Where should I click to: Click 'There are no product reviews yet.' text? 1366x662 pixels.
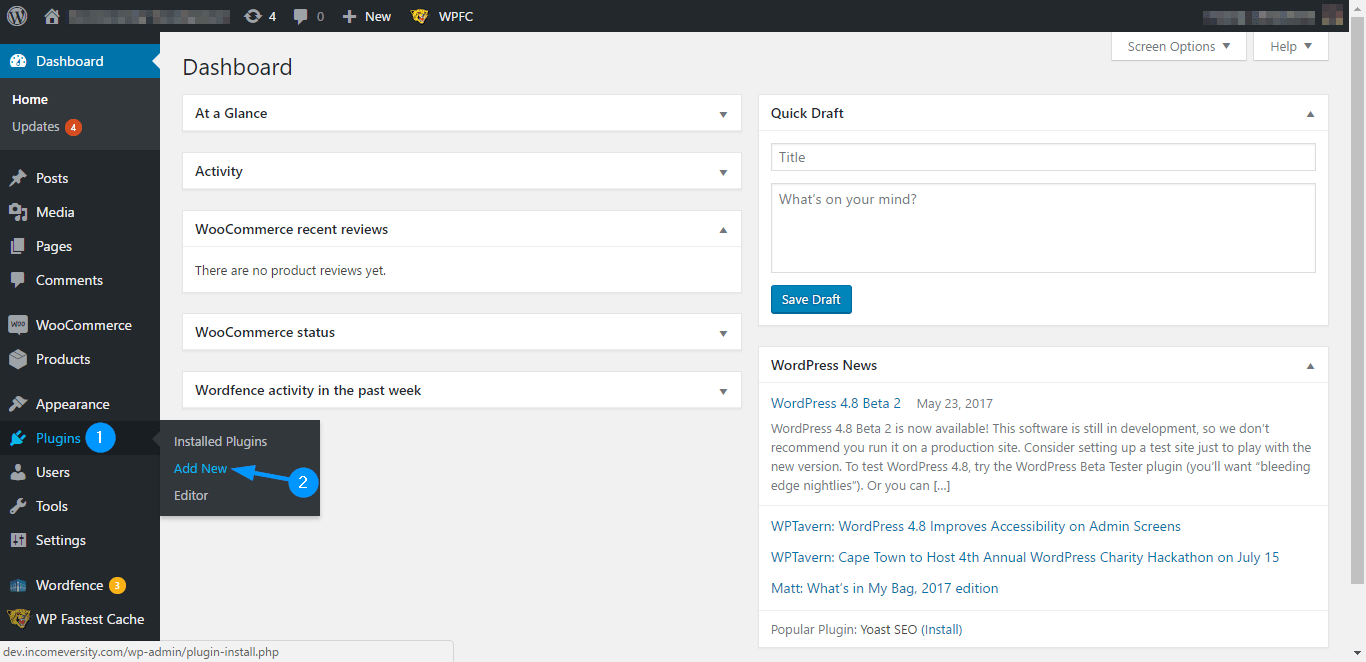click(x=290, y=270)
